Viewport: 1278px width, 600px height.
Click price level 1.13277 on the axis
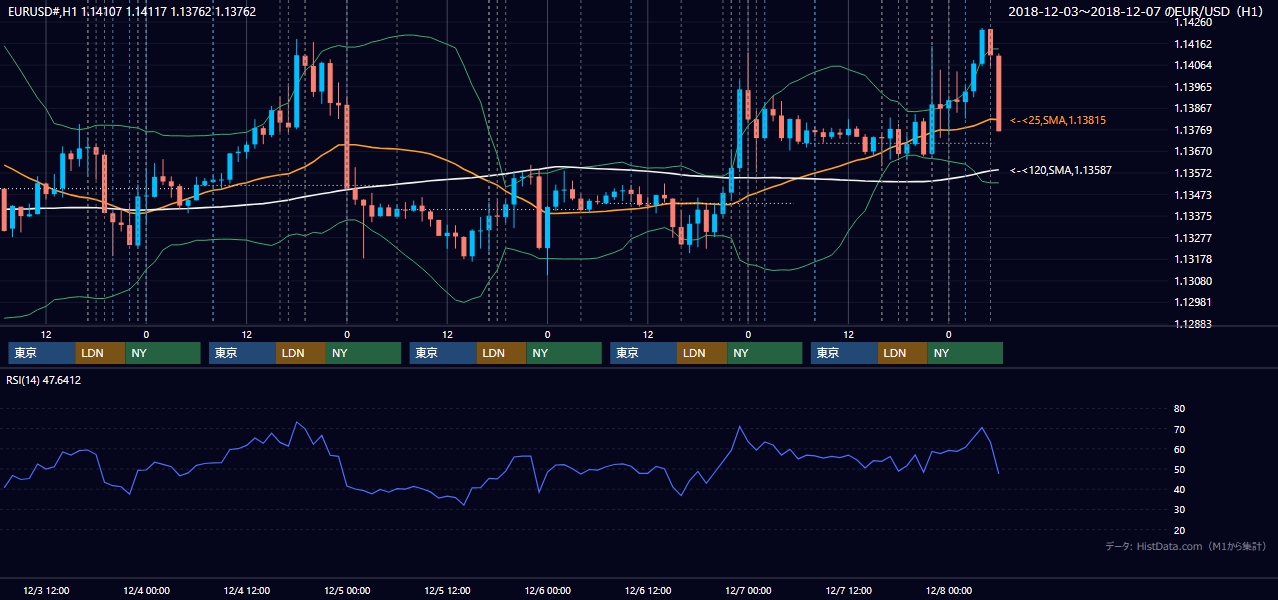pyautogui.click(x=1193, y=238)
